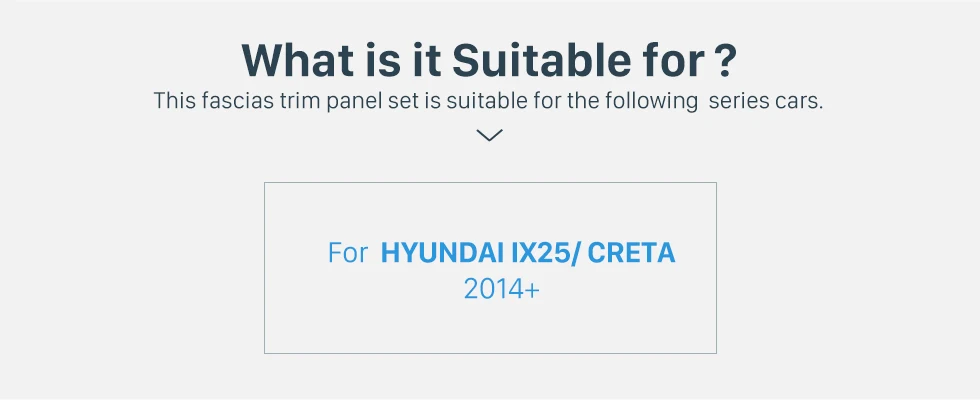Image resolution: width=980 pixels, height=402 pixels.
Task: Click the top border of the compatibility box
Action: [x=490, y=183]
